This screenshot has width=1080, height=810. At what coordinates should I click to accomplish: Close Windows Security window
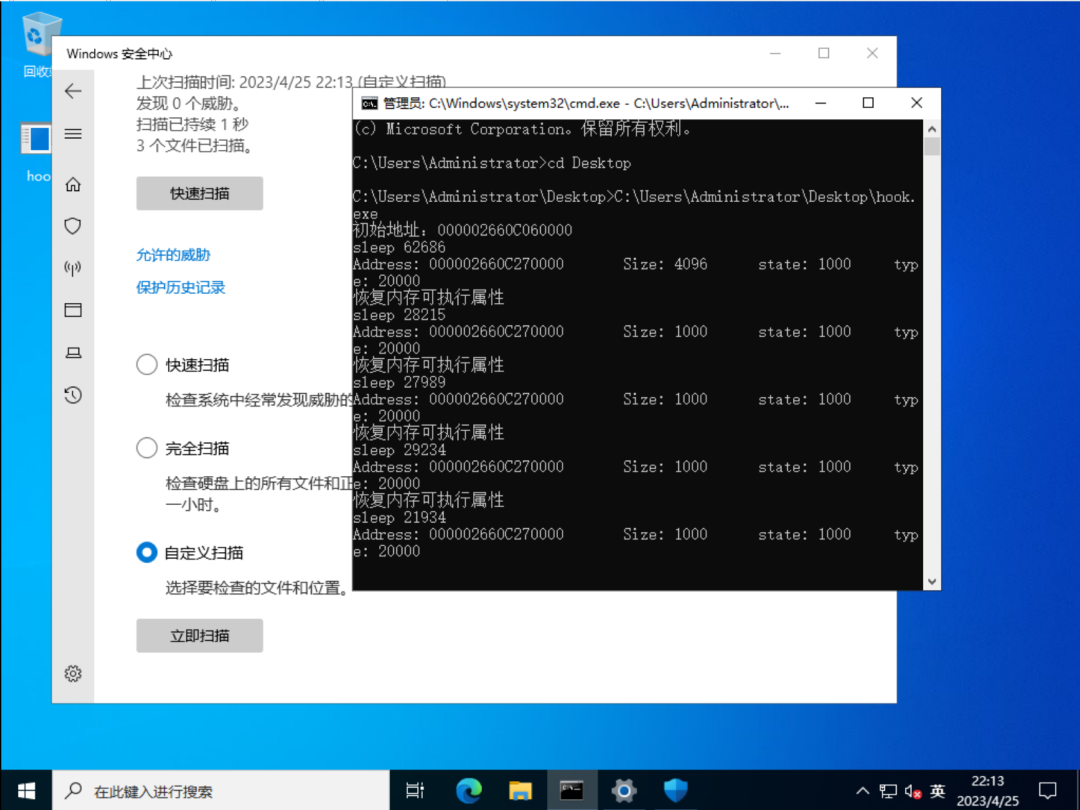[x=872, y=53]
